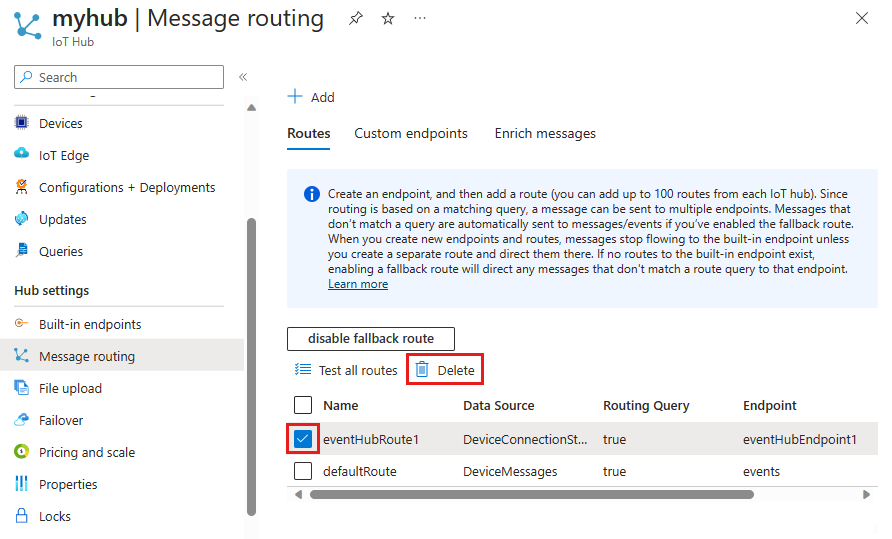Toggle the select-all routes checkbox
892x539 pixels.
[303, 405]
